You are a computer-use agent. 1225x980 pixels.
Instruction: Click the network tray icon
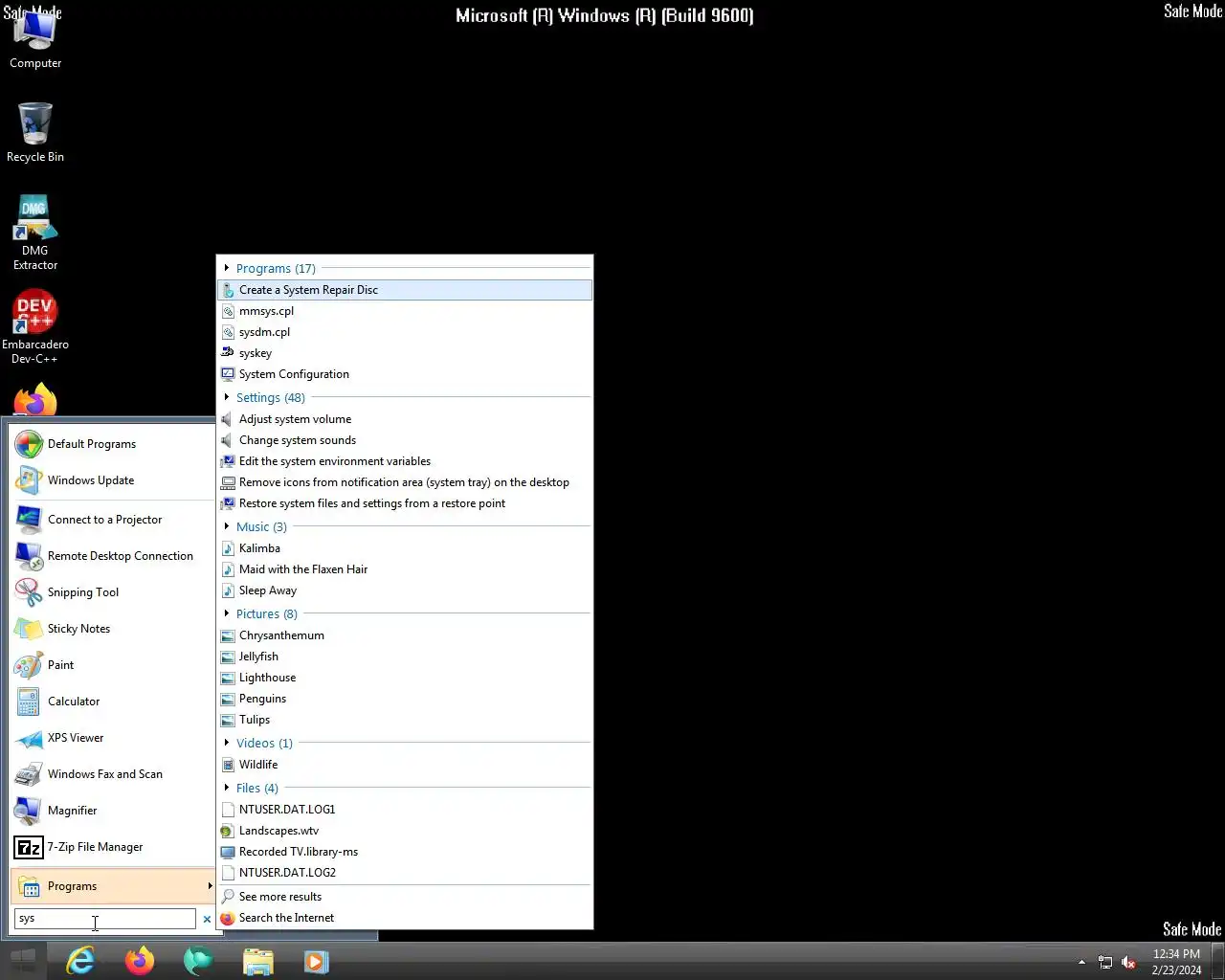pyautogui.click(x=1105, y=963)
